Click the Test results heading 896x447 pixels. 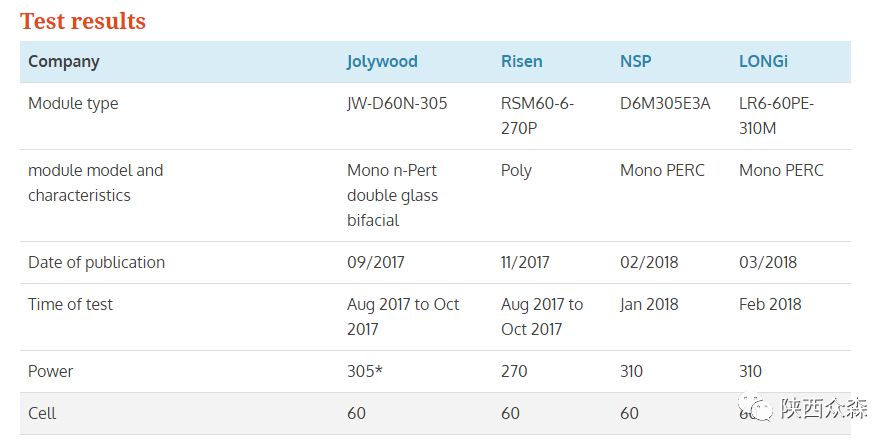point(83,21)
